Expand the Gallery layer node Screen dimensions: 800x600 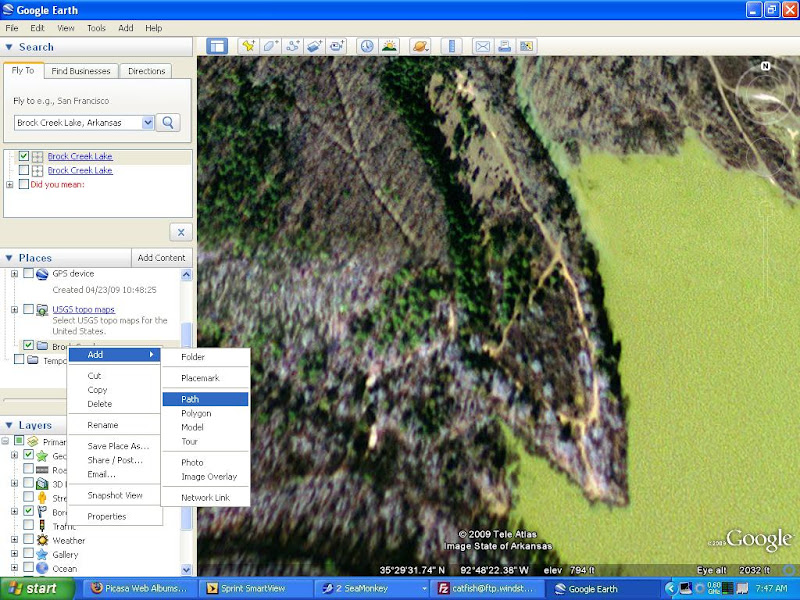click(x=14, y=554)
